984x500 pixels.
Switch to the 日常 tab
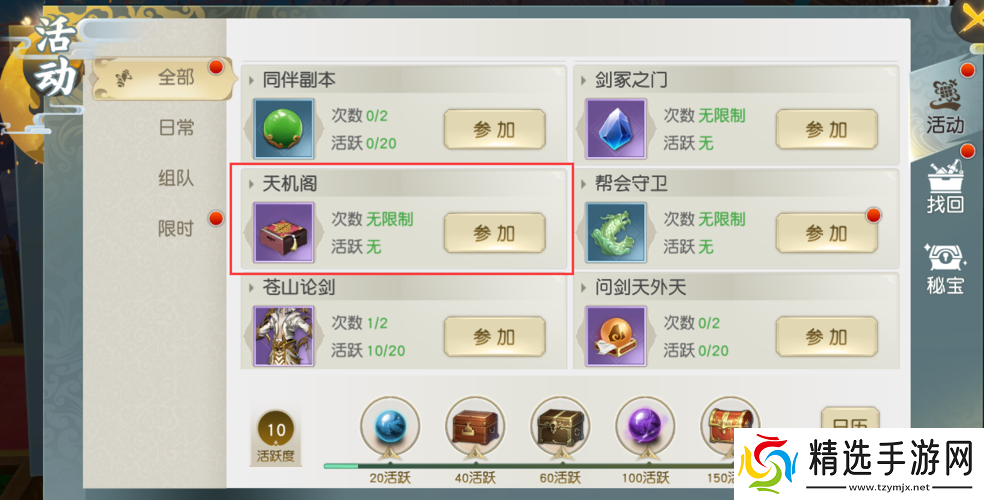tap(176, 128)
